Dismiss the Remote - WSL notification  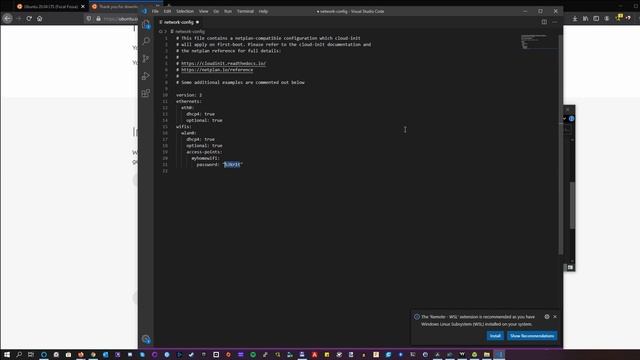555,317
